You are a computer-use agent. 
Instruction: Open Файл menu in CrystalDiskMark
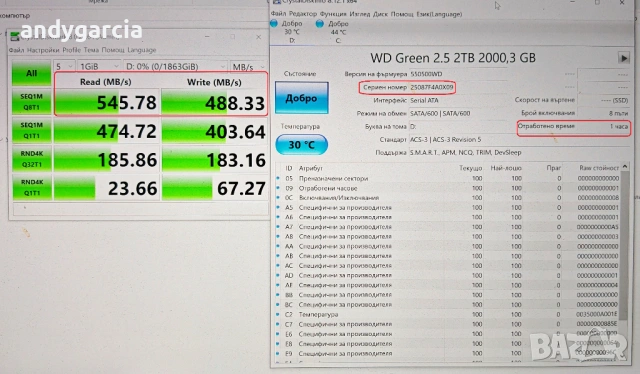tap(16, 50)
